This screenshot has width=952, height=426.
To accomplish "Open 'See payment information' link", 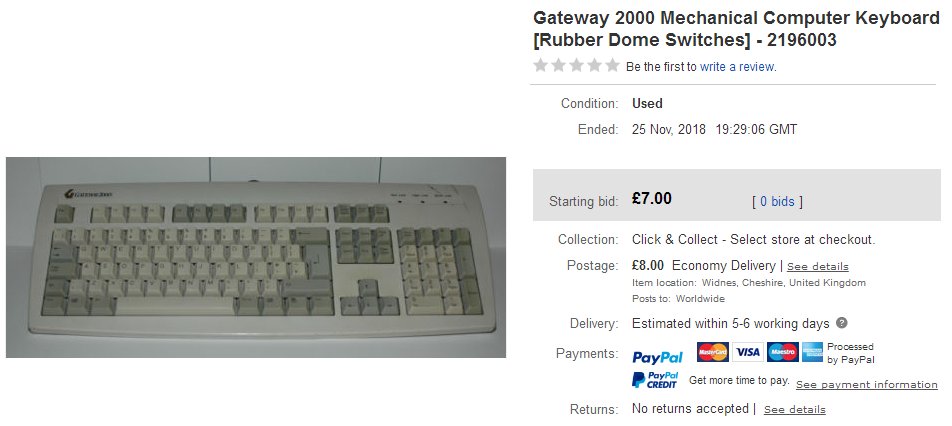I will (866, 385).
